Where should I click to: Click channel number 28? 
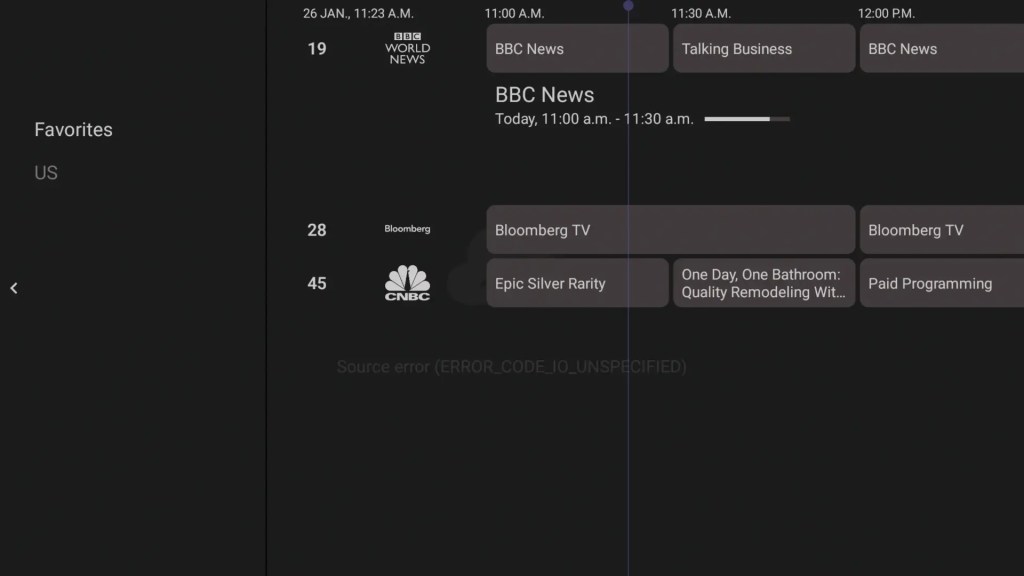317,230
